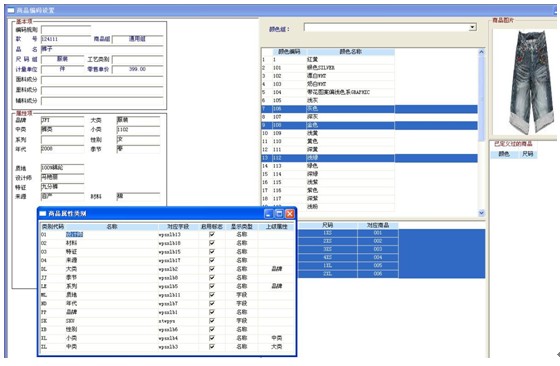This screenshot has height=366, width=560.
Task: Click the color list vertical scrollbar thumb
Action: [x=481, y=98]
